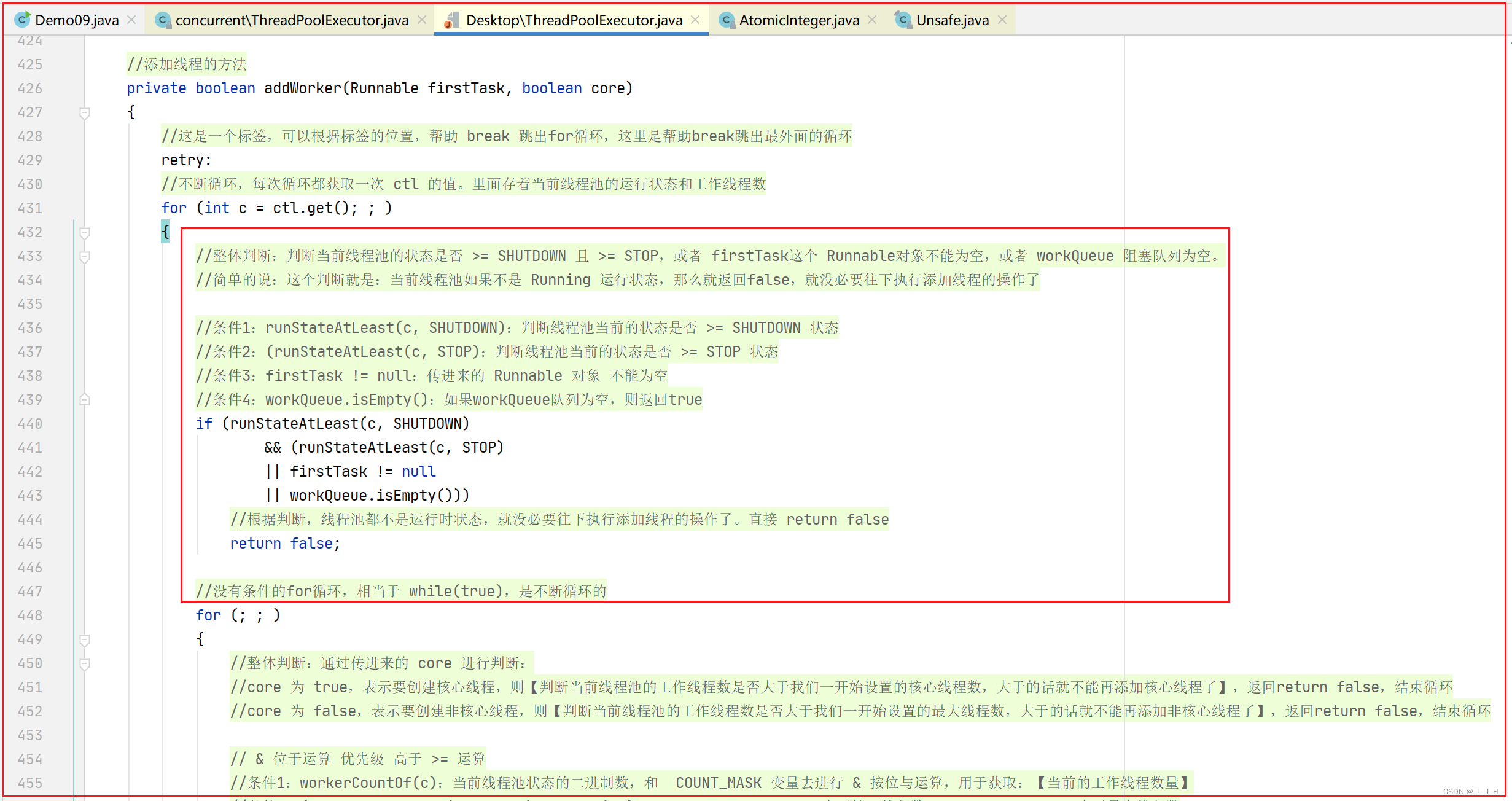Click the comment starting '//core 为 false'

pyautogui.click(x=860, y=711)
